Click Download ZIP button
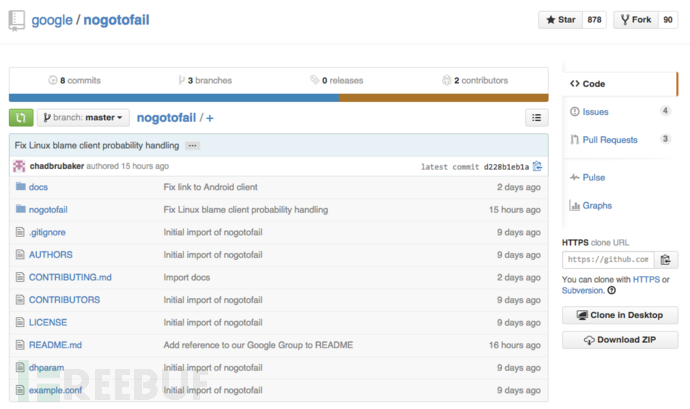 620,340
